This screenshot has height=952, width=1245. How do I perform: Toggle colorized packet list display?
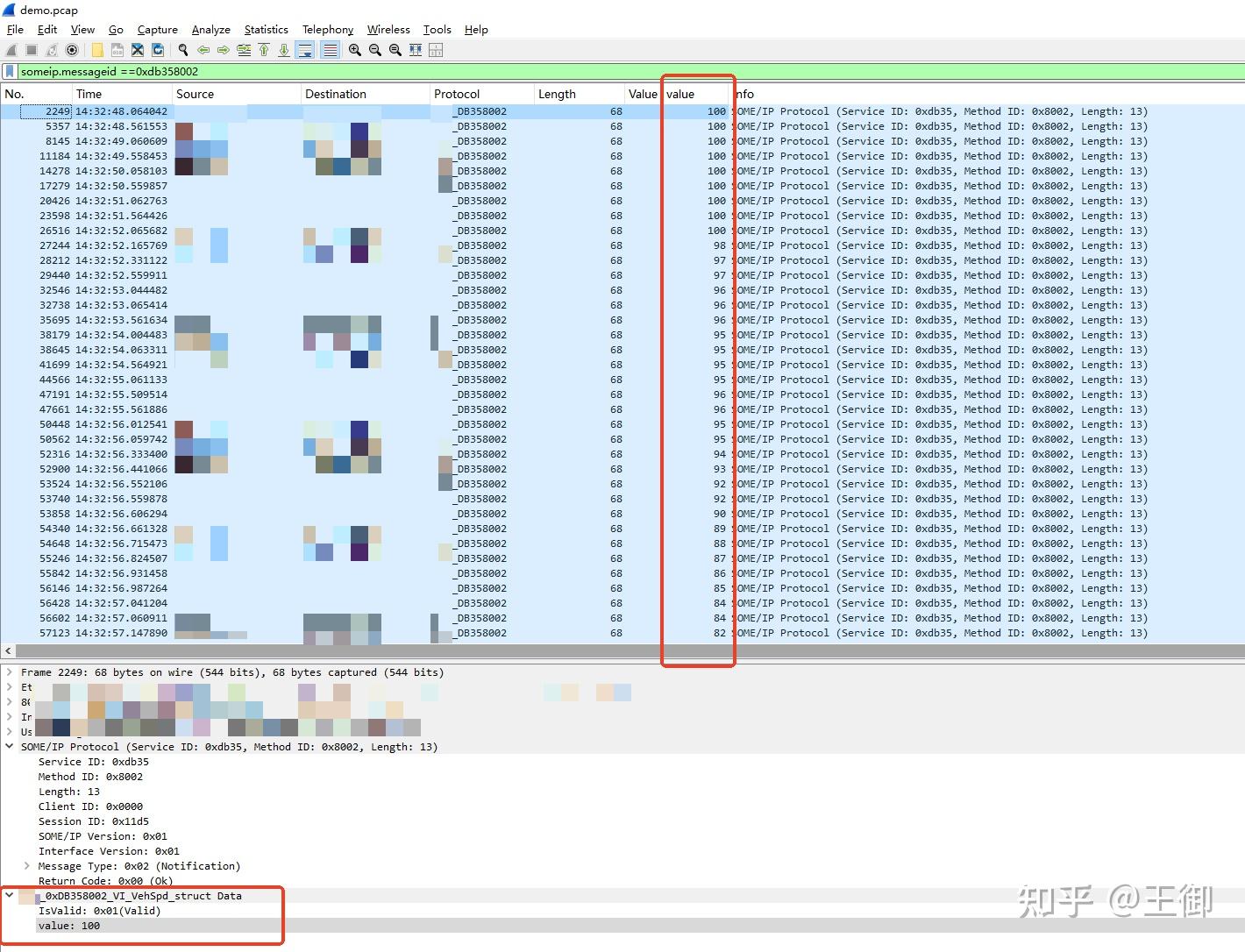click(x=330, y=50)
